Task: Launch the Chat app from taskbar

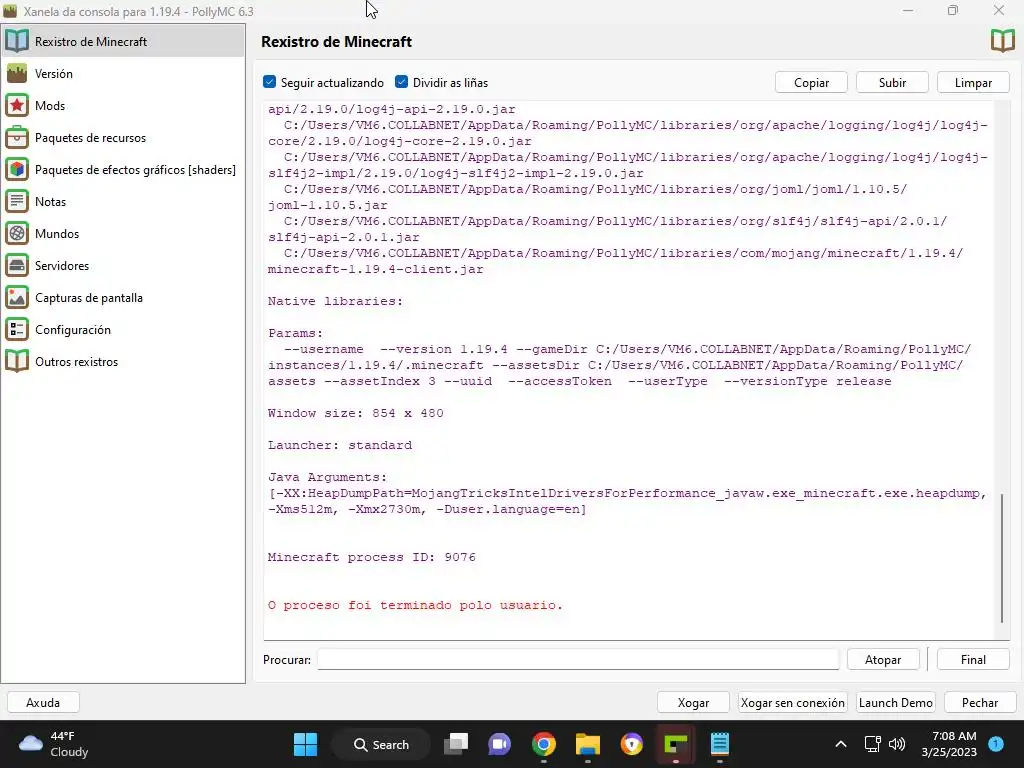Action: 500,744
